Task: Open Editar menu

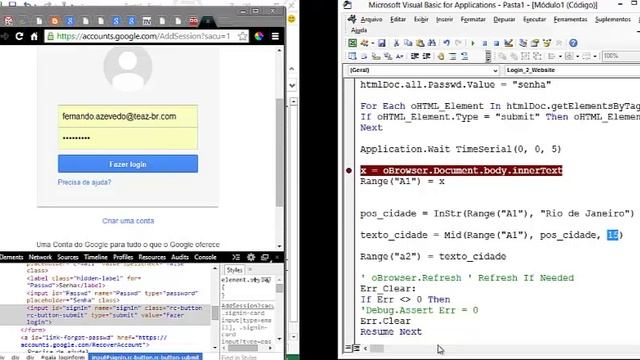Action: pos(398,19)
